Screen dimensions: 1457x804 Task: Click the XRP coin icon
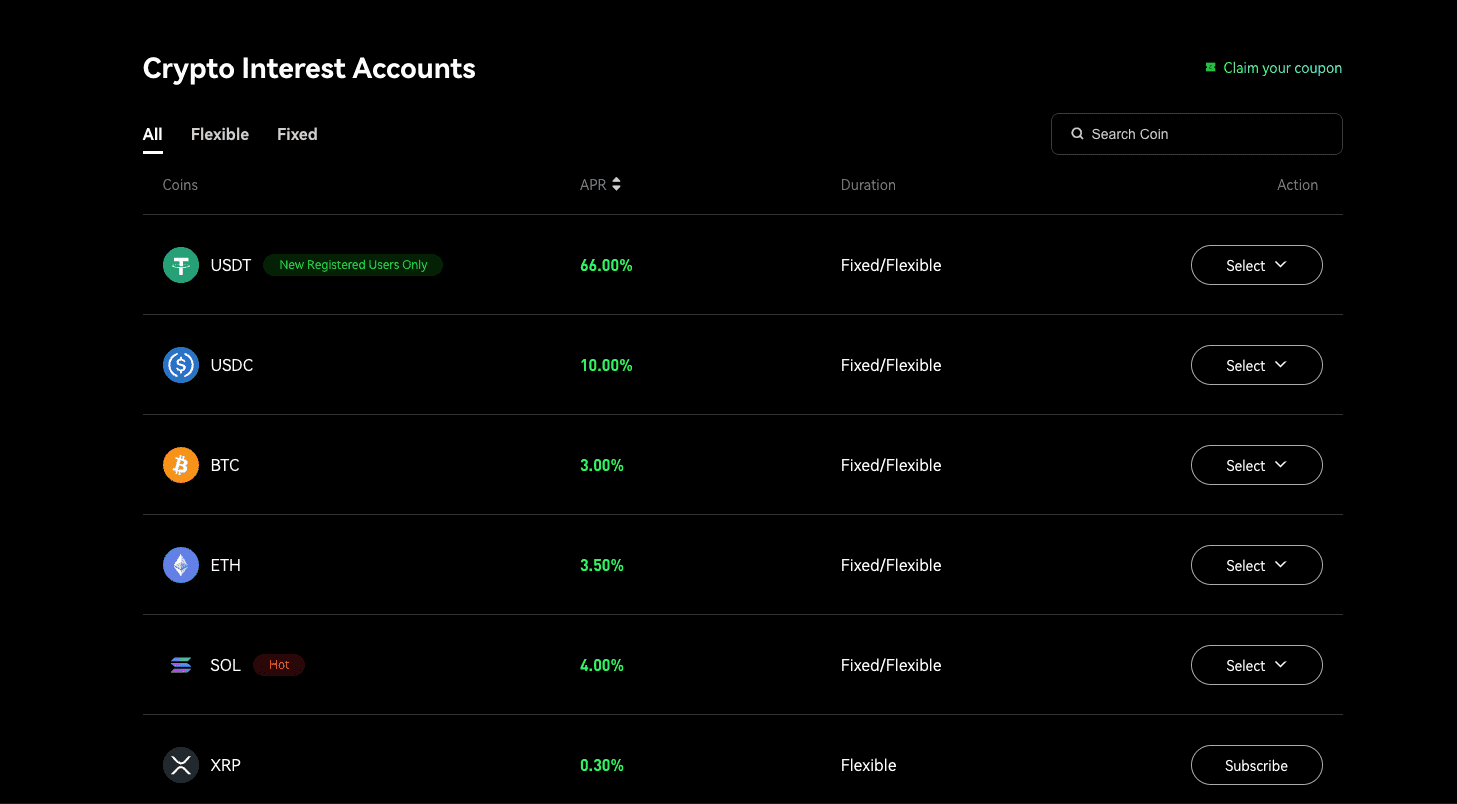(181, 764)
